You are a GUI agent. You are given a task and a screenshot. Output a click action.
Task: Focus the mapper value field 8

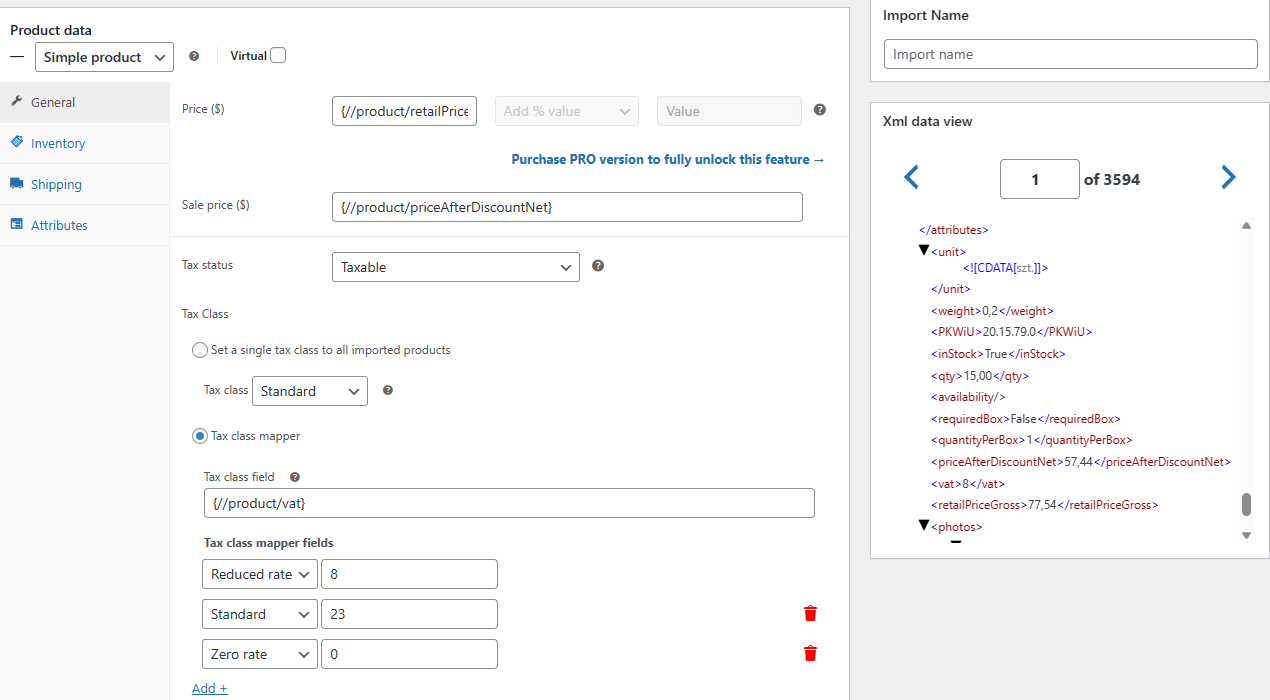coord(409,574)
